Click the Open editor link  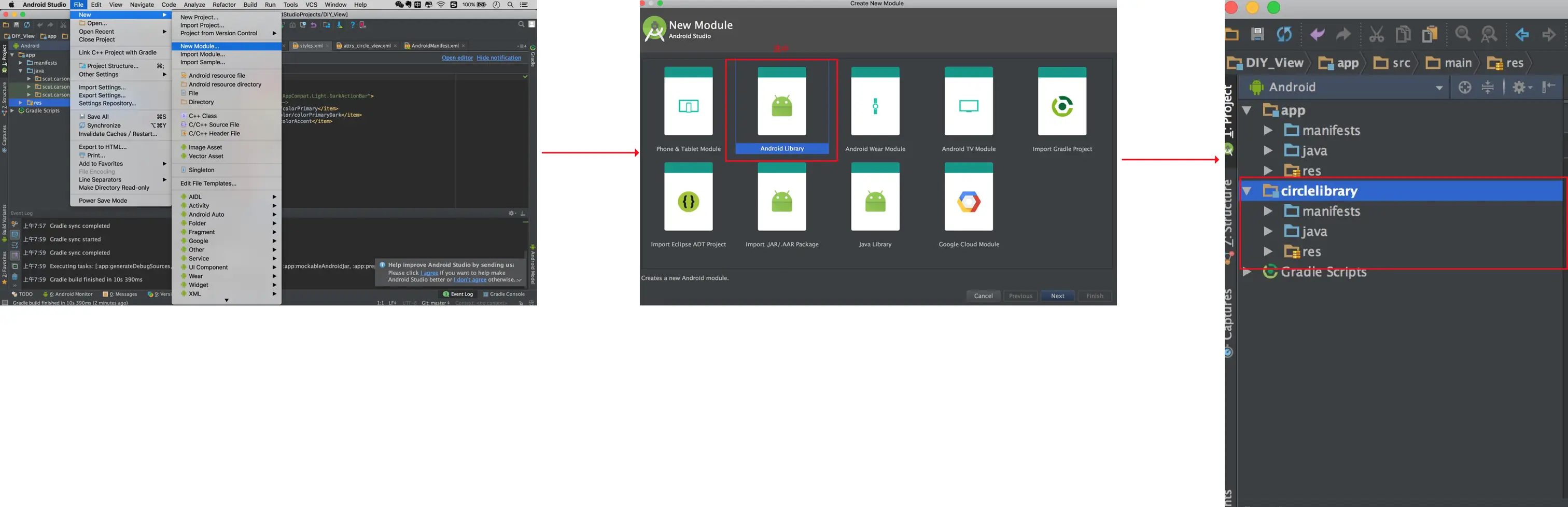pyautogui.click(x=457, y=58)
